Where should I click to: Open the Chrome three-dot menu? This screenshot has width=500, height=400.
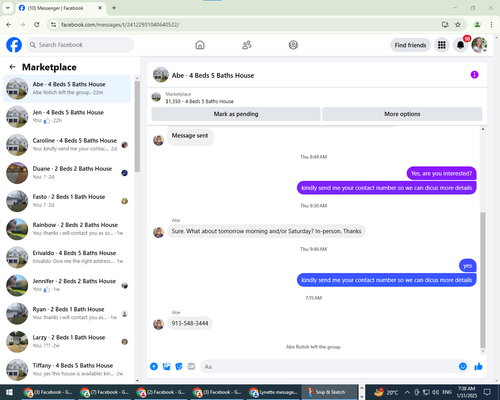[x=491, y=24]
